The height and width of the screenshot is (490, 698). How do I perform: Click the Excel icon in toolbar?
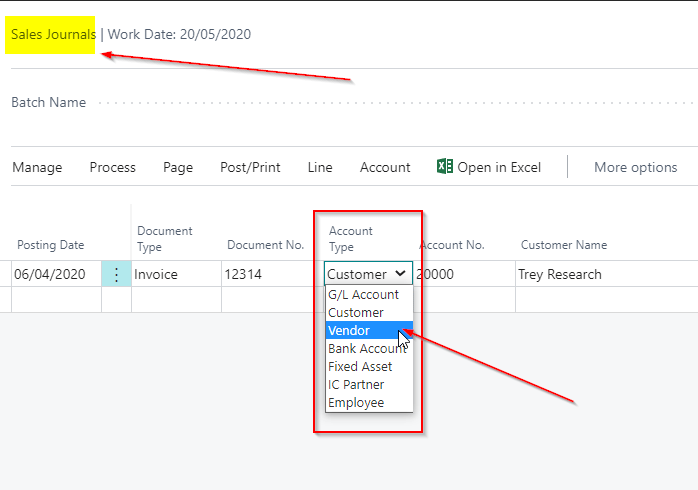pyautogui.click(x=445, y=167)
